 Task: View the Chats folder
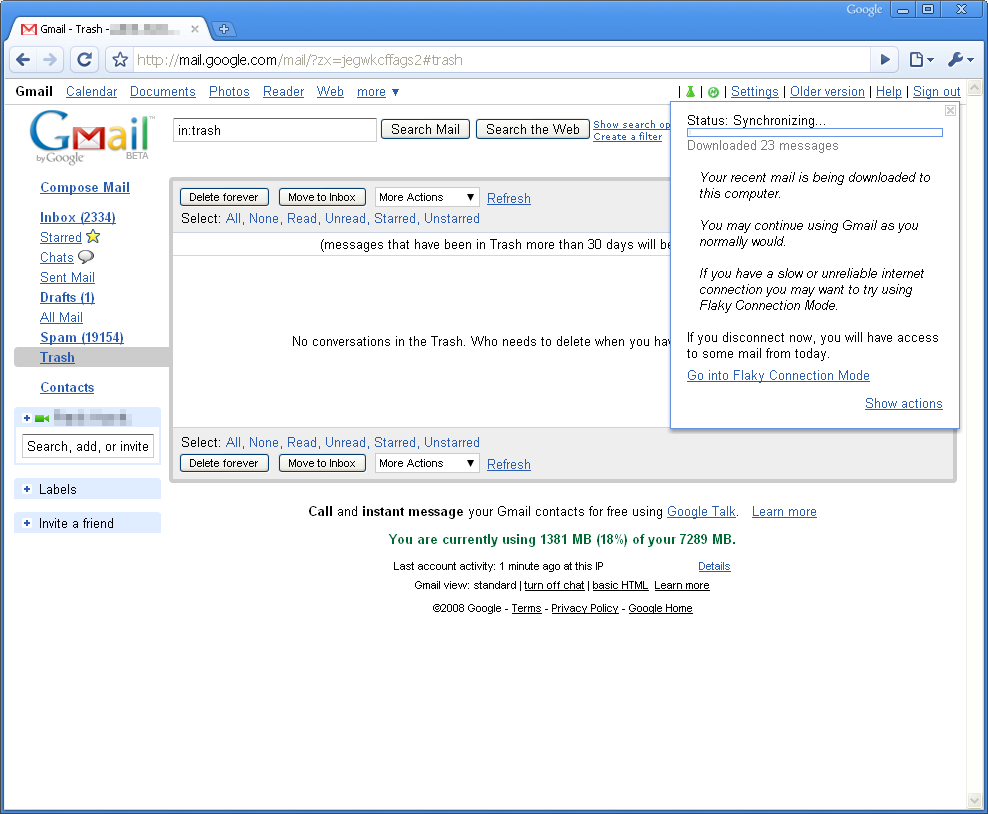pyautogui.click(x=57, y=258)
